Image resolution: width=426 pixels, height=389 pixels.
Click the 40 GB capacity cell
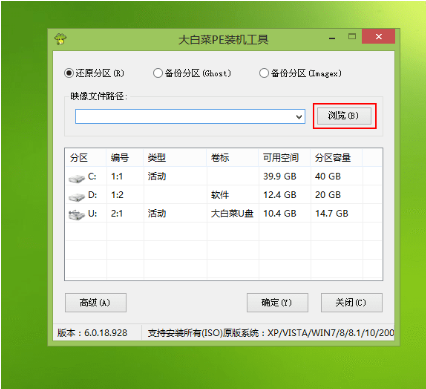[328, 176]
